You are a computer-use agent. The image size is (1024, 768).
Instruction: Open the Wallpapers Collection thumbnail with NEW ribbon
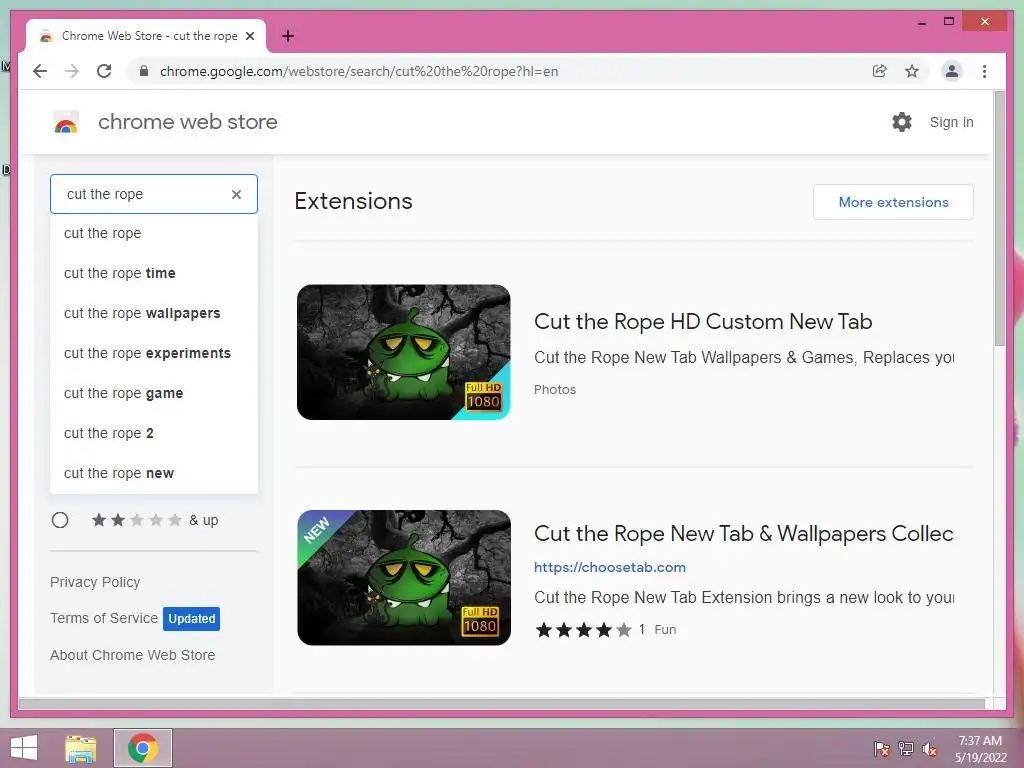click(x=404, y=578)
